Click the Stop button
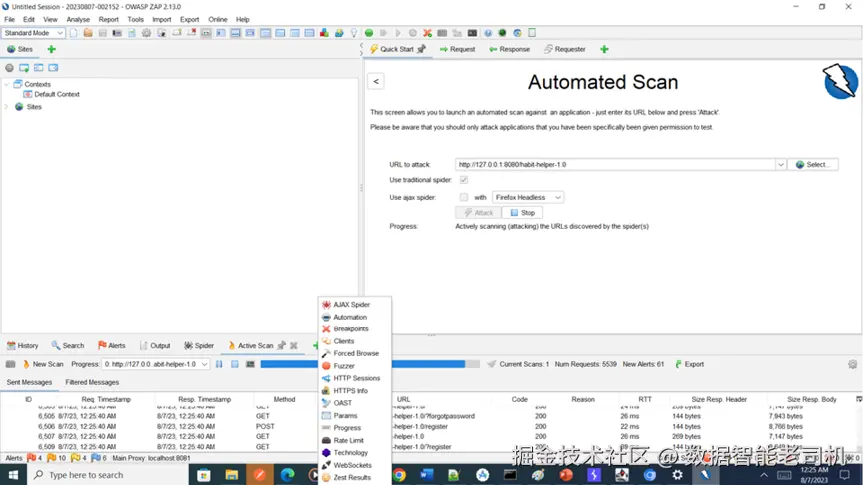 pos(522,212)
